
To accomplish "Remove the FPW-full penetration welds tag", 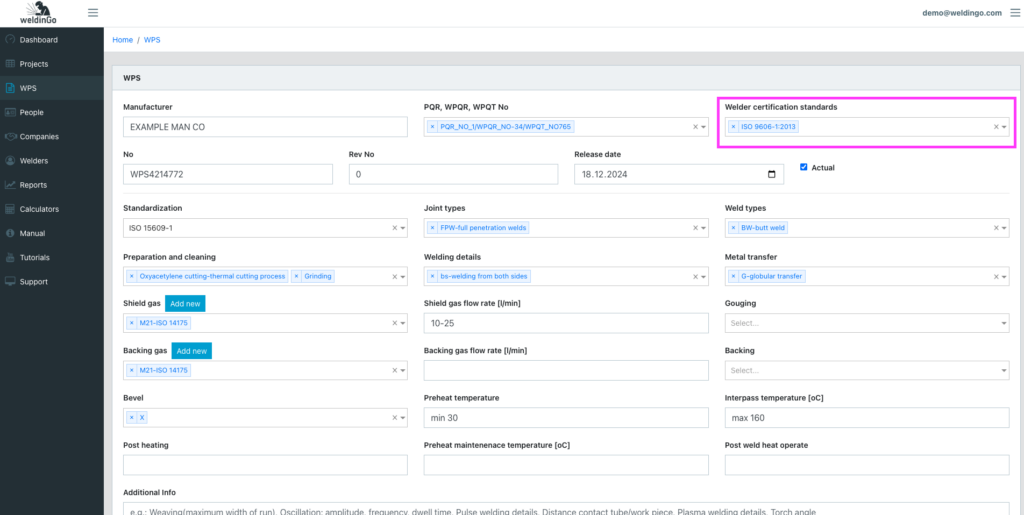I will tap(432, 228).
